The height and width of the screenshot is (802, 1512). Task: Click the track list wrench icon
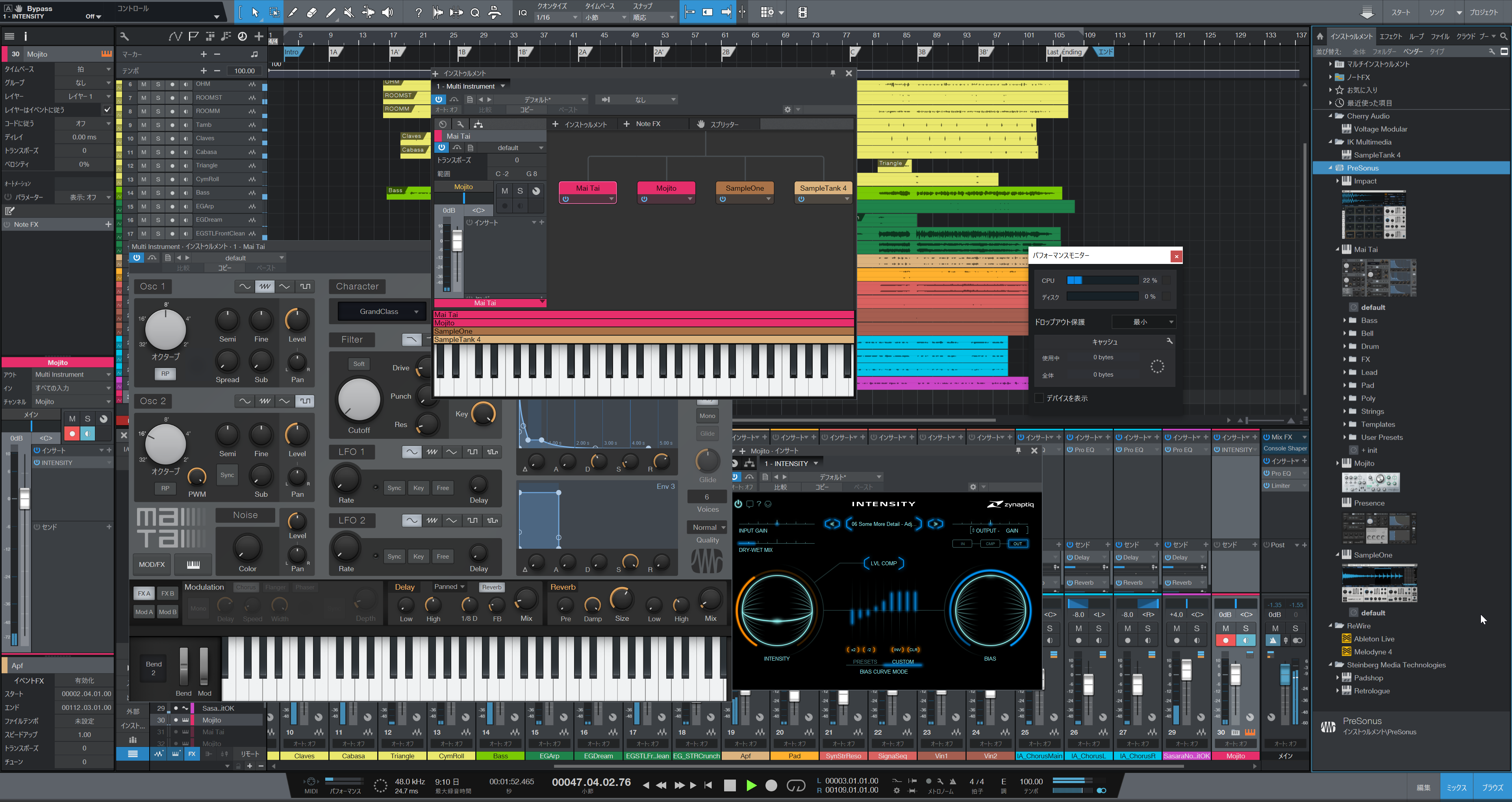click(x=124, y=36)
